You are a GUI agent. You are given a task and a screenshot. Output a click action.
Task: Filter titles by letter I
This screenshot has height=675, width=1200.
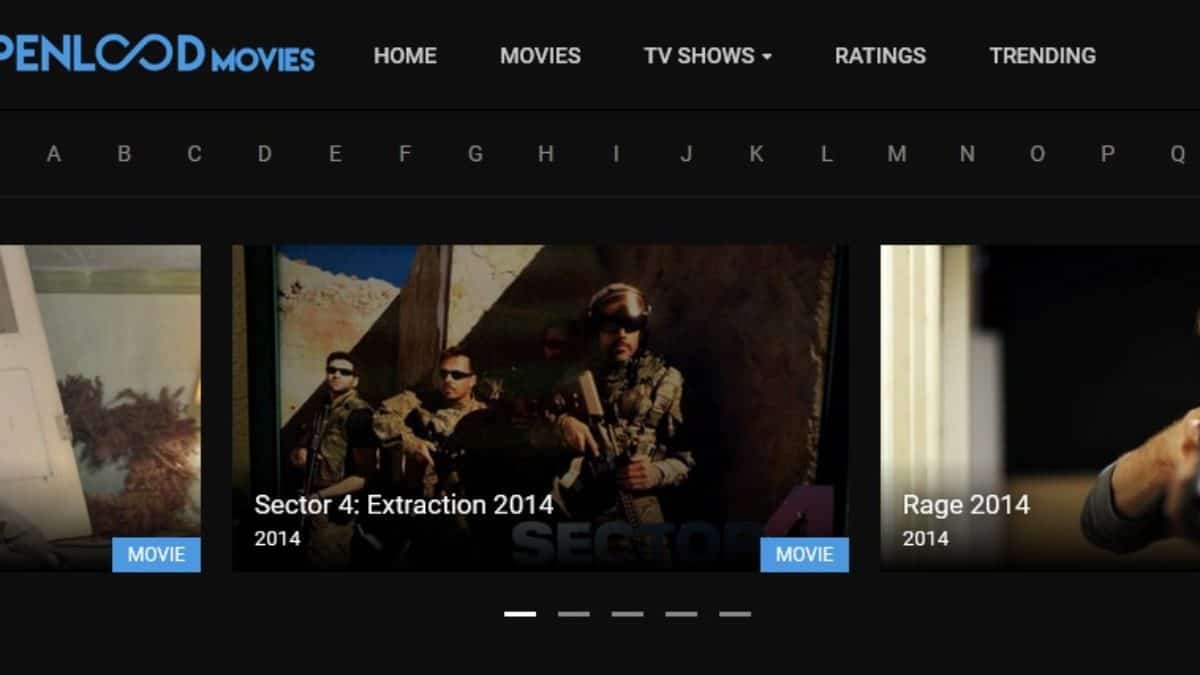(616, 154)
